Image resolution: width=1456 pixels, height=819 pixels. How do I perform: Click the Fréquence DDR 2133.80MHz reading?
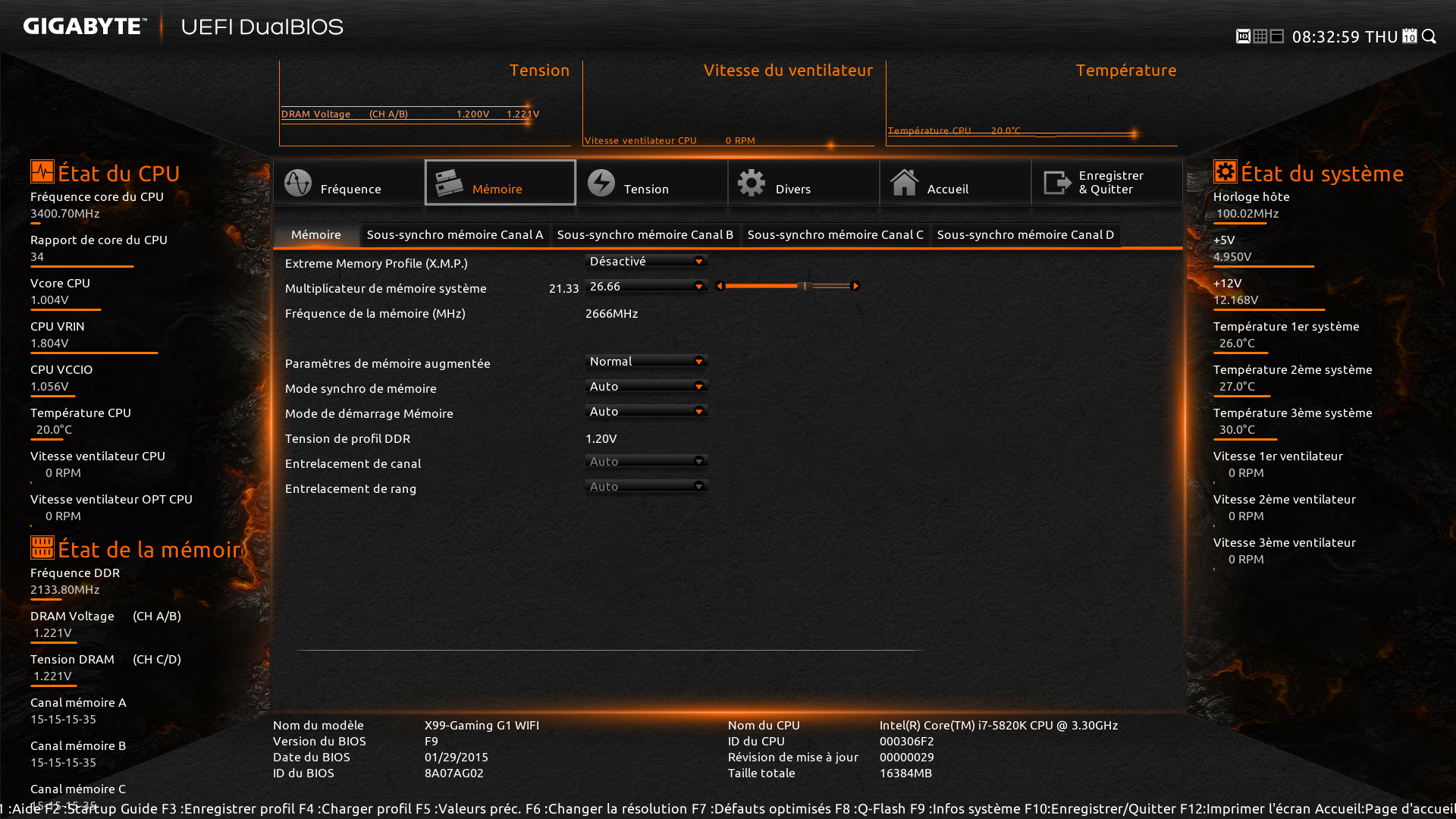65,590
